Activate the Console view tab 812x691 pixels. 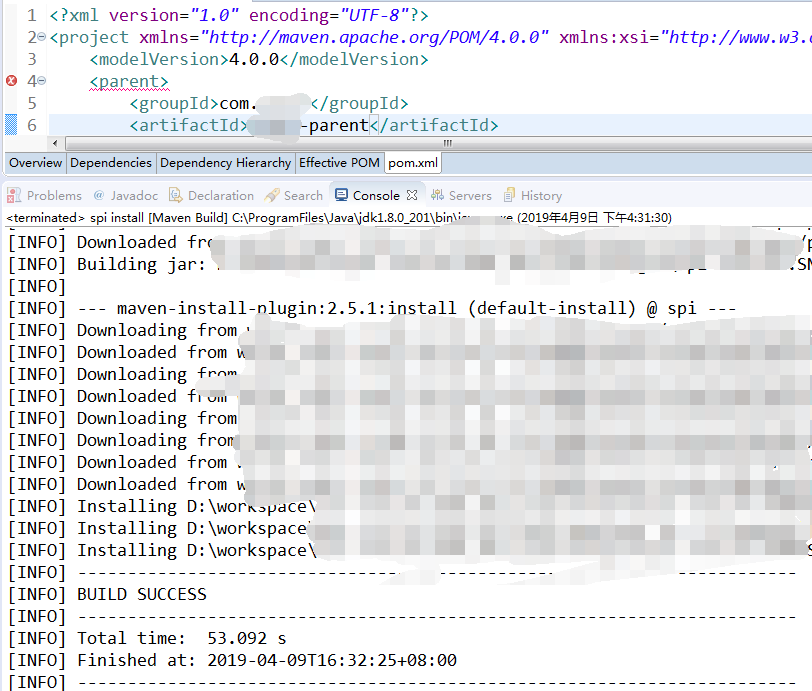375,195
